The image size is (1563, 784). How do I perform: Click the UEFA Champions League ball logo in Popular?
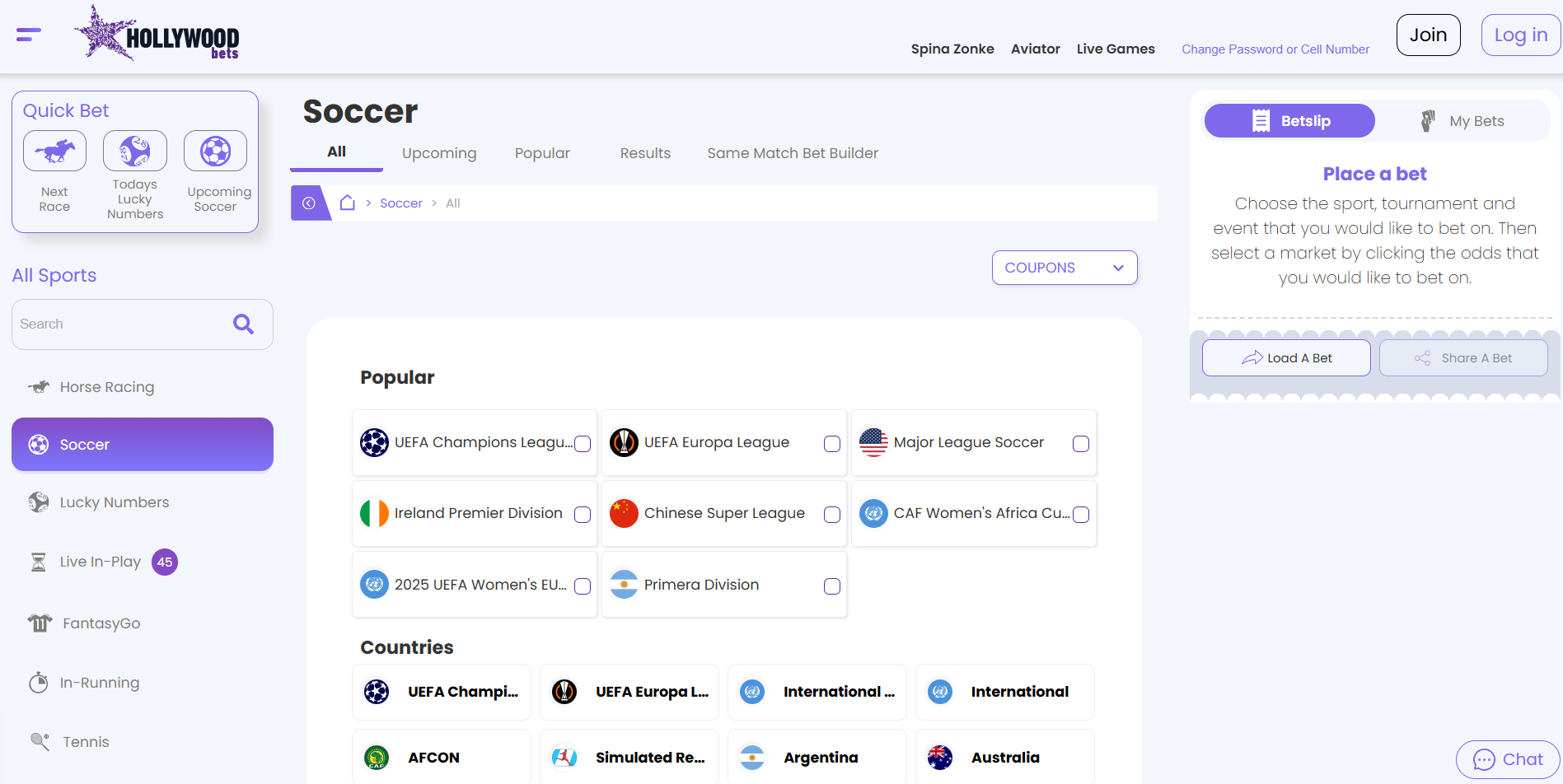coord(375,443)
